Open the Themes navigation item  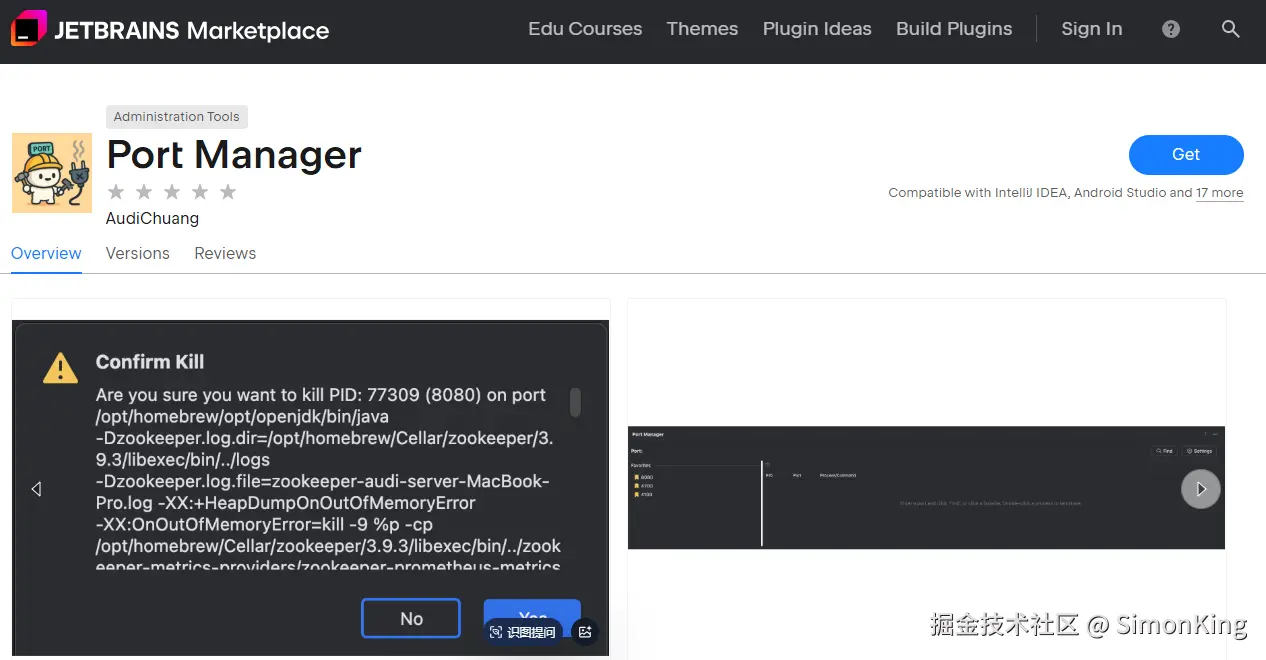(x=702, y=29)
